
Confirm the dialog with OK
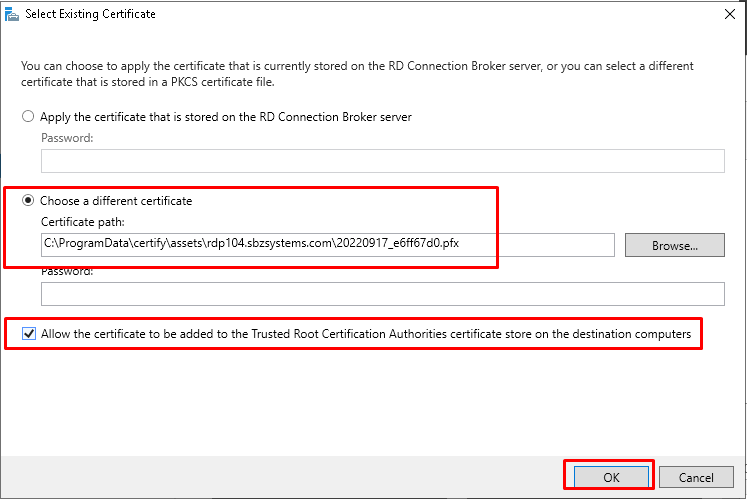pos(611,478)
